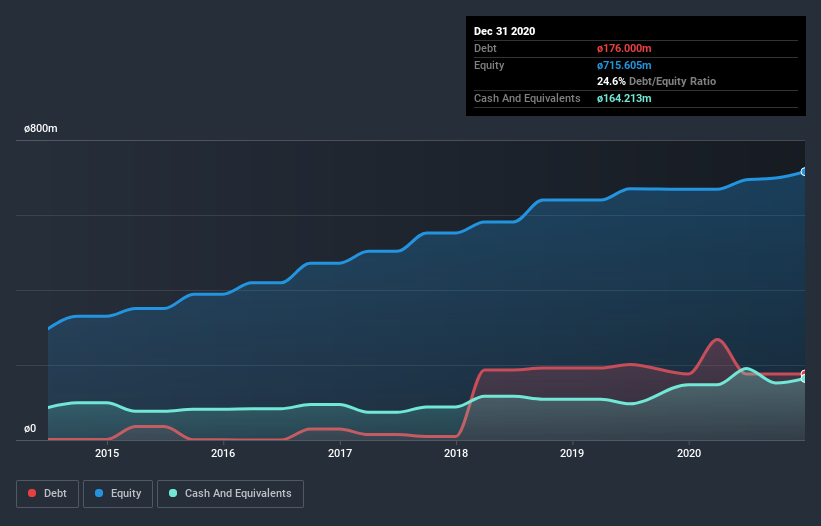Screen dimensions: 821x526
Task: Click the ø176.000m debt value
Action: (x=624, y=48)
